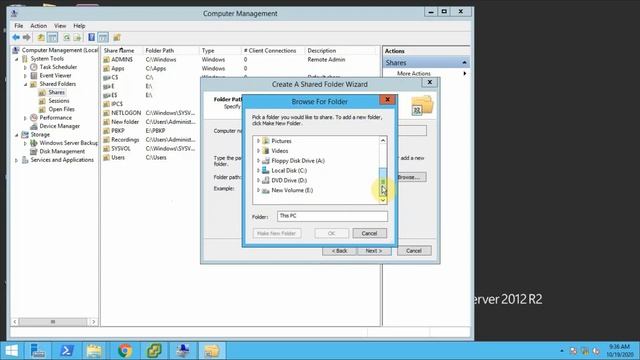640x360 pixels.
Task: Click the blue Help toolbar icon
Action: click(x=91, y=38)
